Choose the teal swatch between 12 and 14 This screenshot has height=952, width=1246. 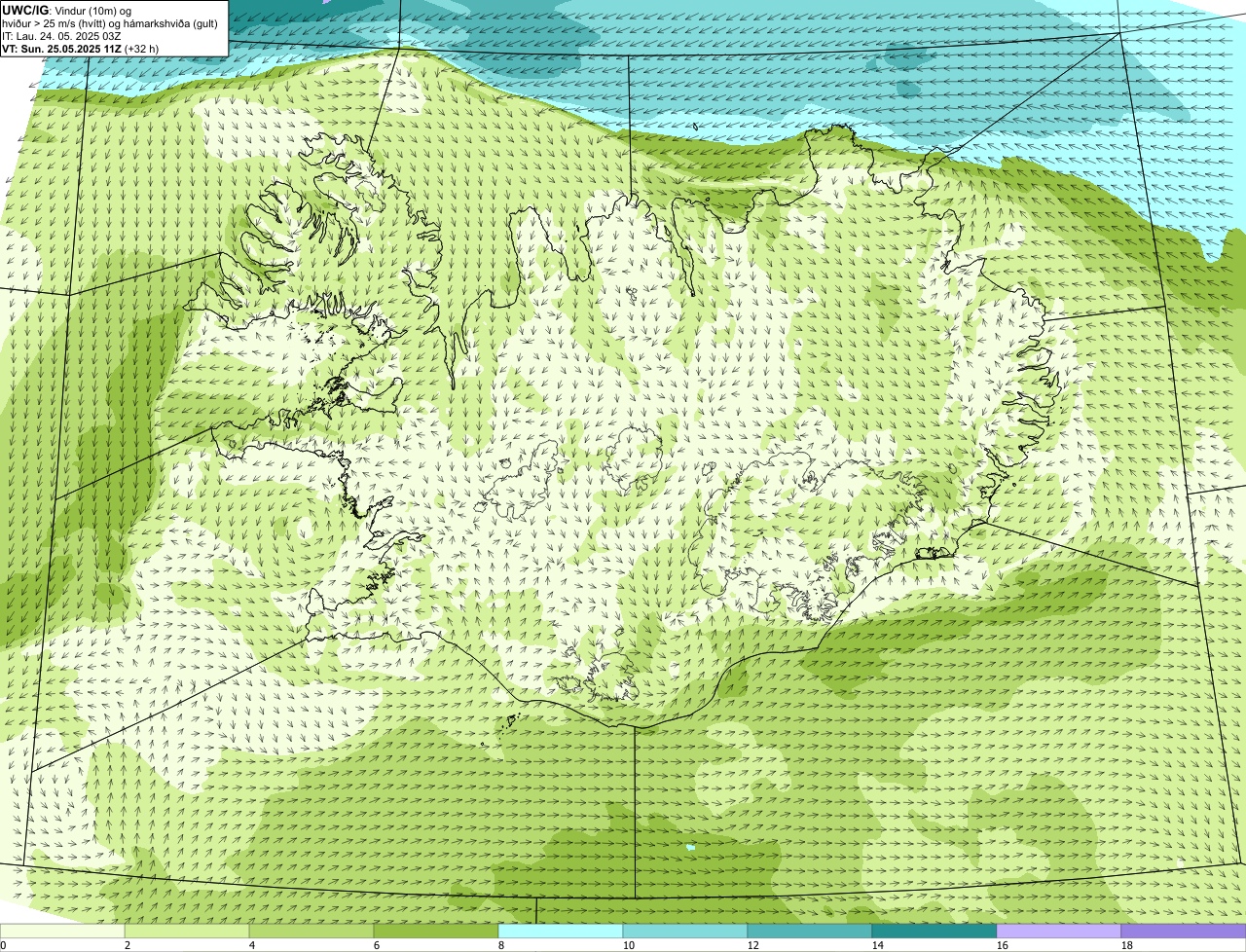[x=810, y=932]
